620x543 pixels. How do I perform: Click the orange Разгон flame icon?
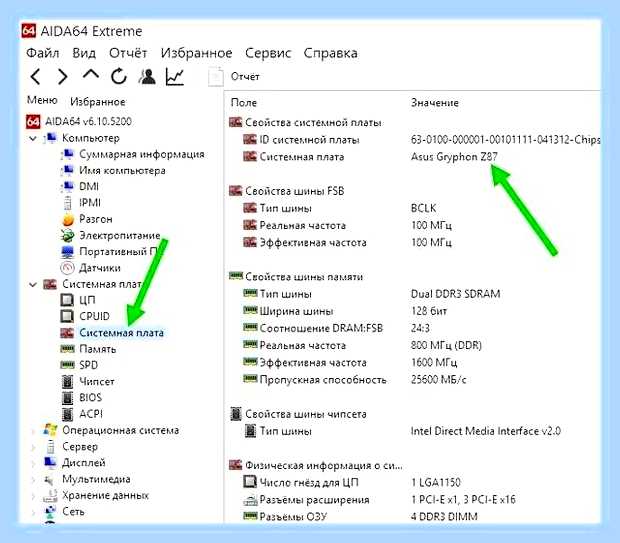(x=68, y=219)
